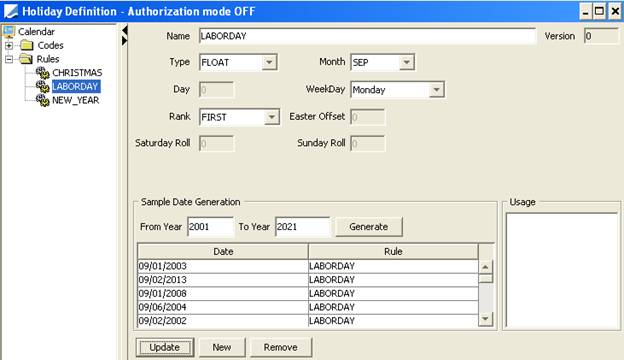Click the gear icon beside LABORDAY
624x360 pixels.
pyautogui.click(x=43, y=86)
